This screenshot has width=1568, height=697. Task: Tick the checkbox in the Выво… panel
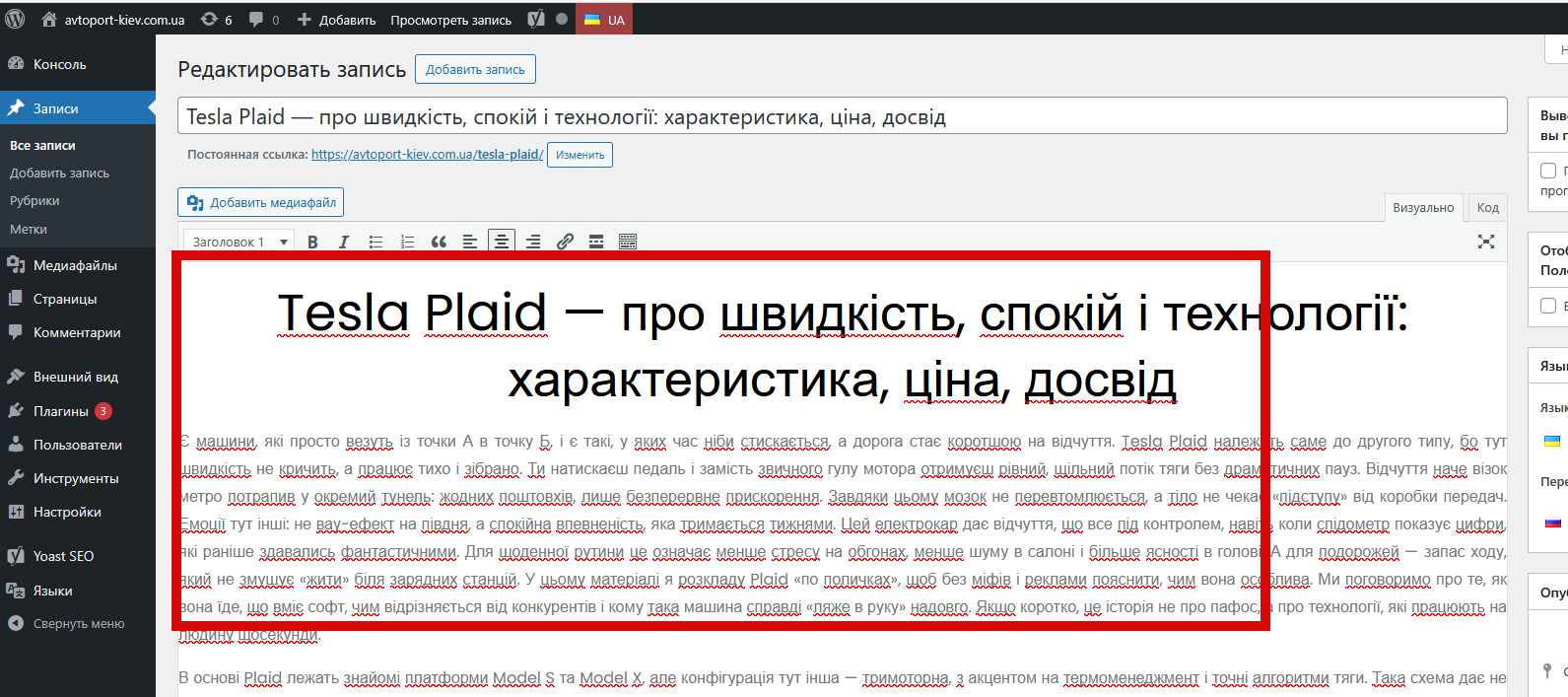click(x=1548, y=171)
